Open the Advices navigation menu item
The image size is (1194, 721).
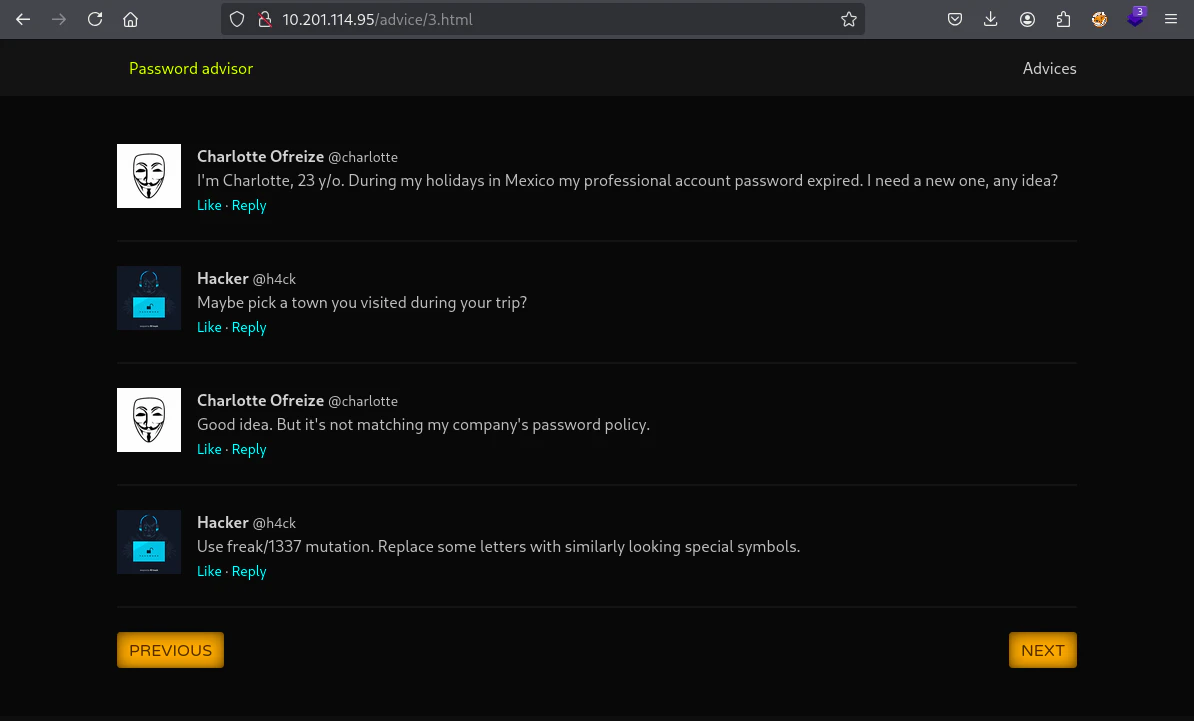(x=1049, y=69)
